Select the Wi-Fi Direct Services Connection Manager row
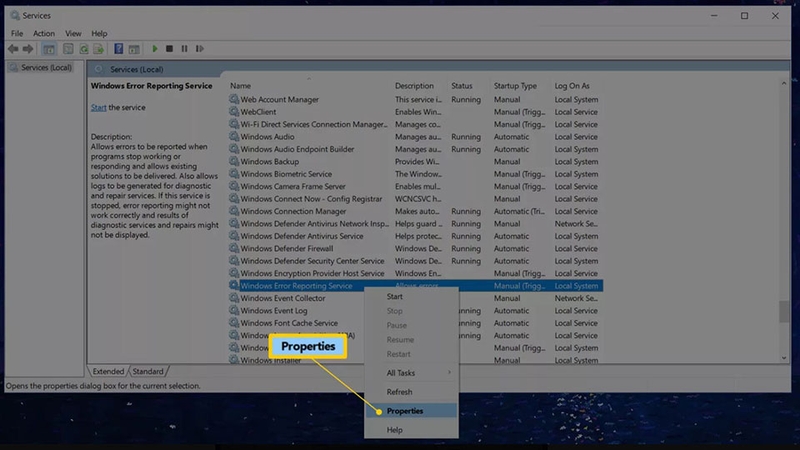The height and width of the screenshot is (450, 800). [x=415, y=124]
